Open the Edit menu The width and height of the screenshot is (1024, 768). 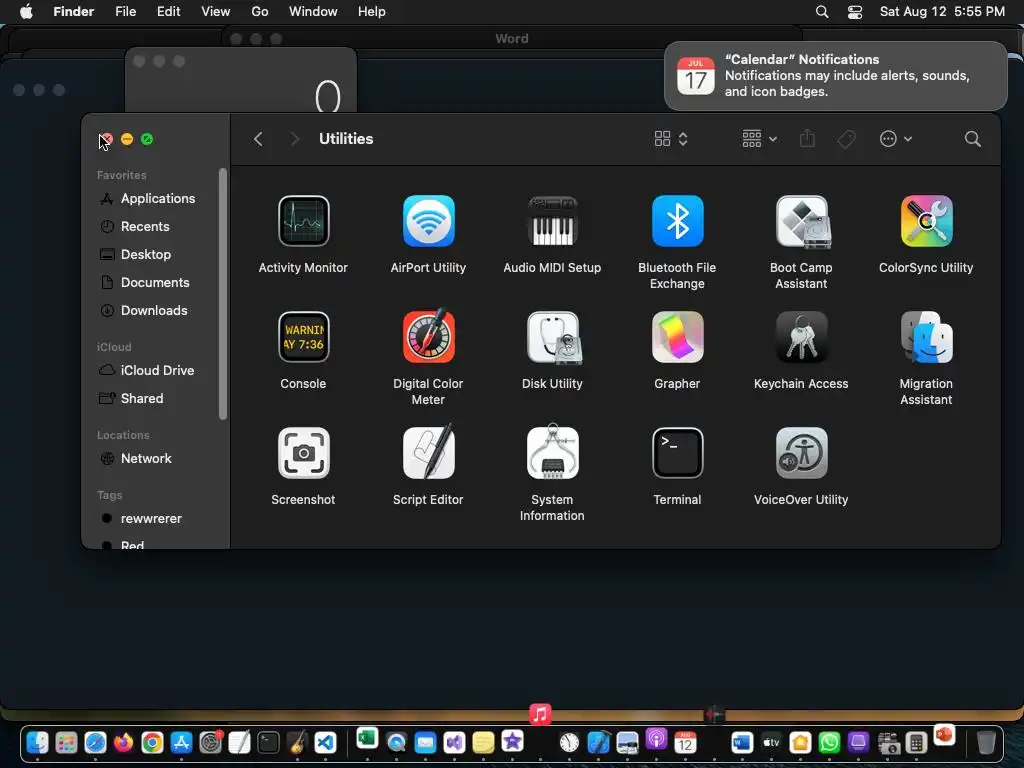(168, 12)
